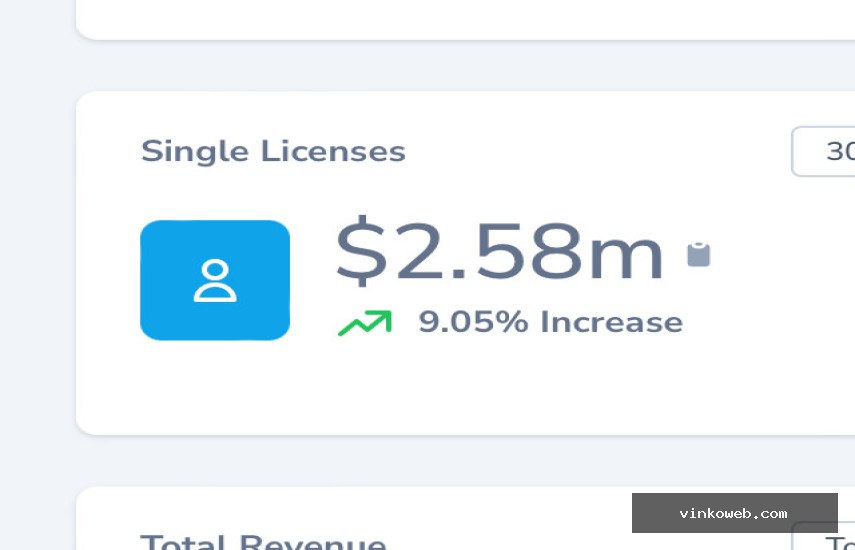Click the green upward trend arrow icon
This screenshot has width=855, height=550.
point(365,323)
